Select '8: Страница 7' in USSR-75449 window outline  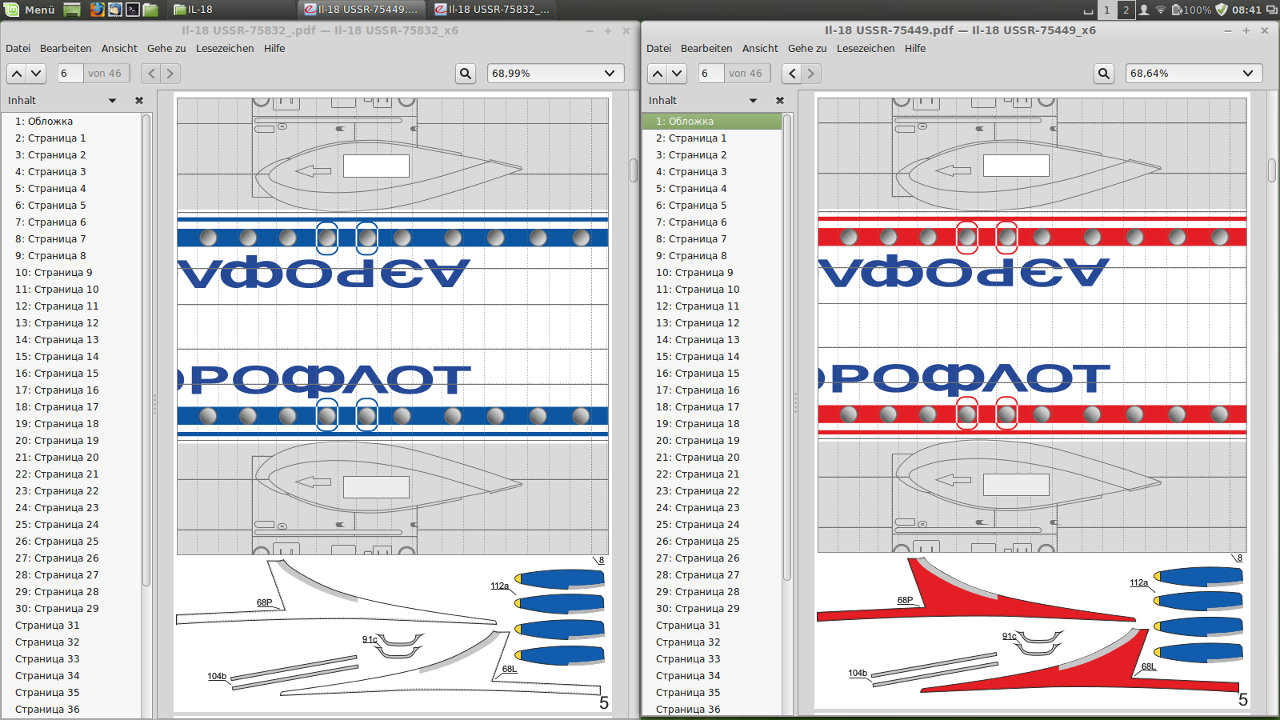tap(712, 238)
